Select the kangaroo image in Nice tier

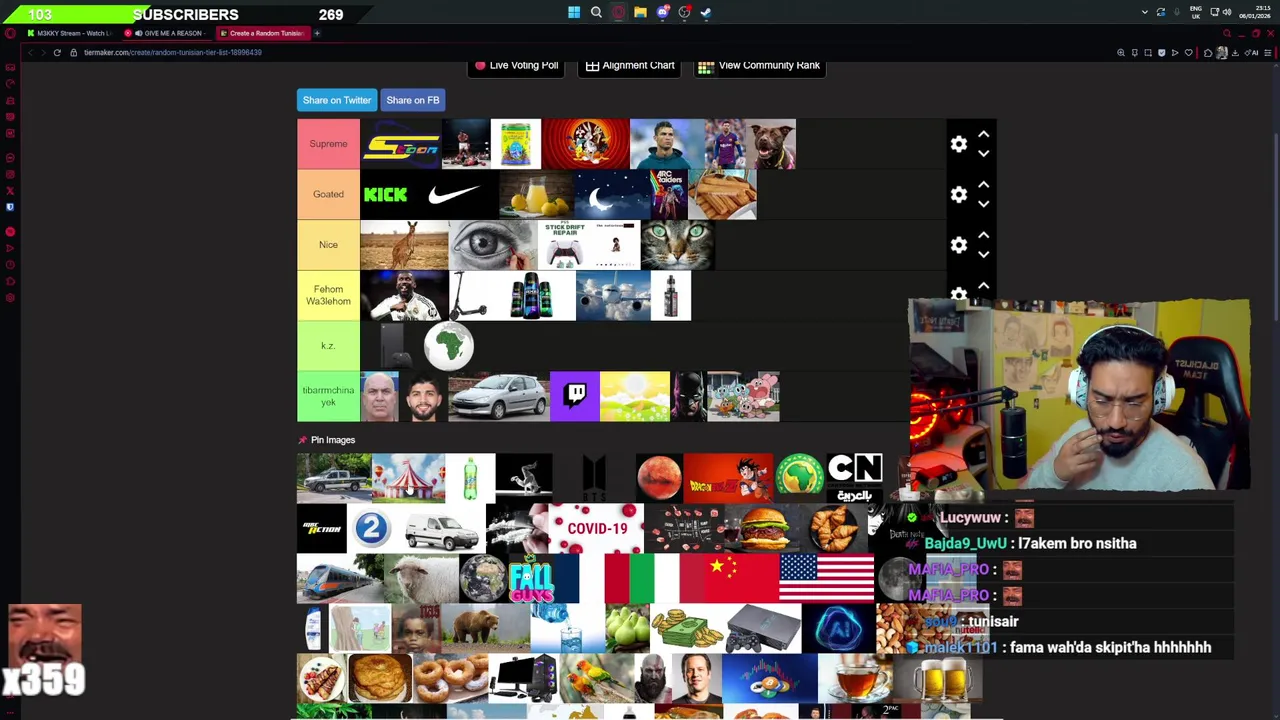tap(404, 245)
